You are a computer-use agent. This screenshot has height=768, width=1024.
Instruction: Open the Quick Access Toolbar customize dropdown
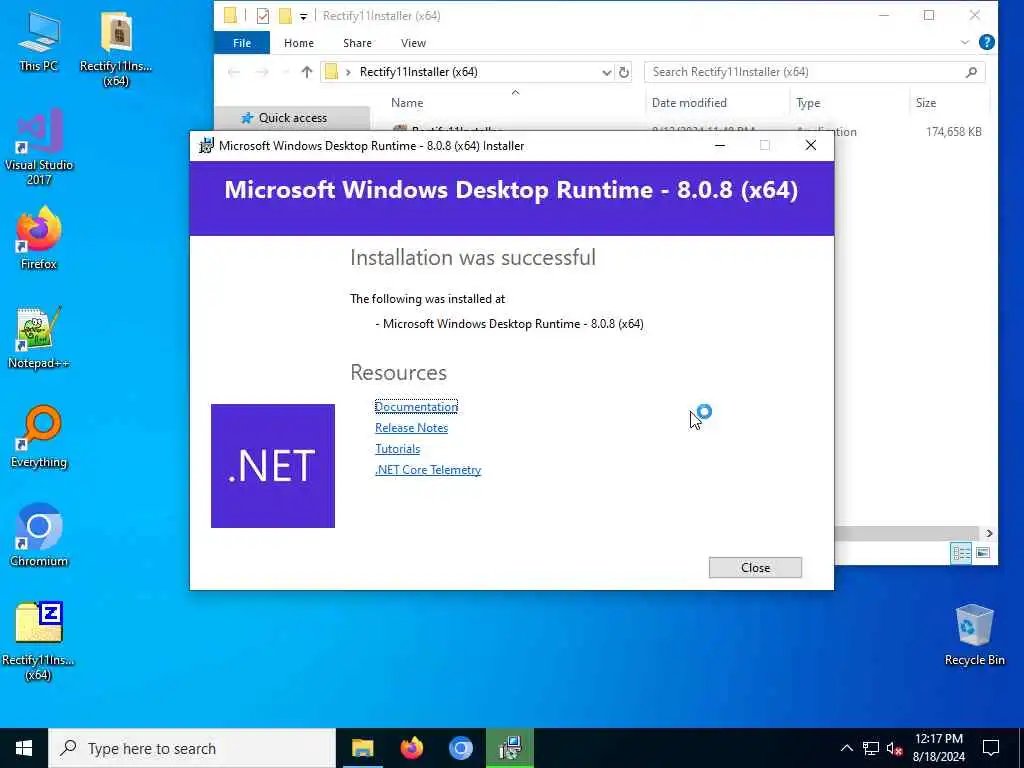click(303, 16)
